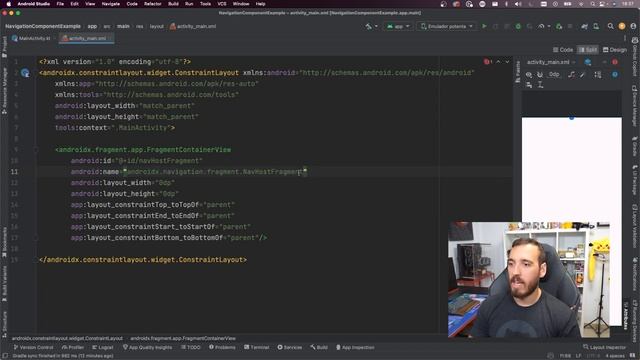This screenshot has height=360, width=640.
Task: Open the Tools menu
Action: click(x=205, y=4)
